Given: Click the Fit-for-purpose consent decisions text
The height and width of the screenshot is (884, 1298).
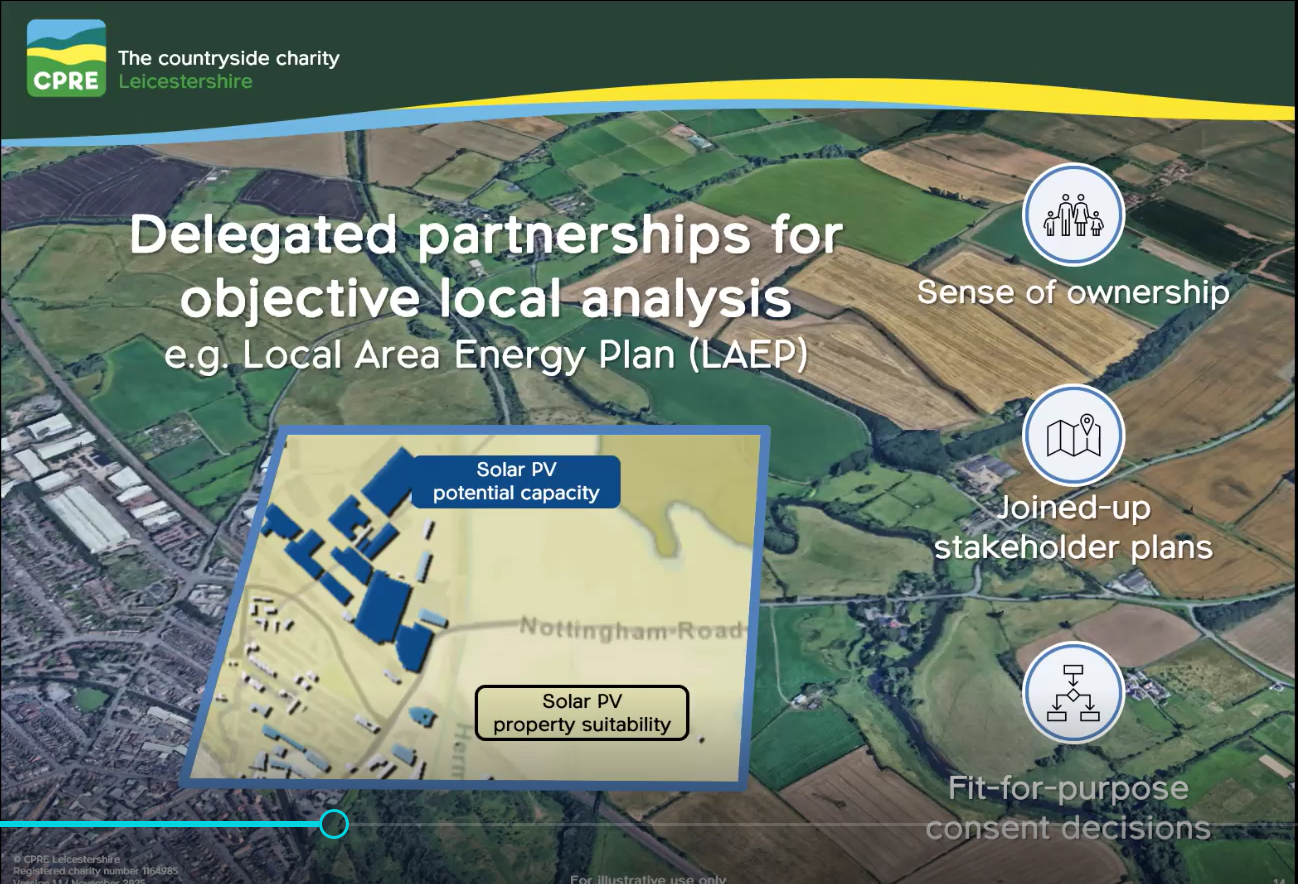Looking at the screenshot, I should [1068, 808].
